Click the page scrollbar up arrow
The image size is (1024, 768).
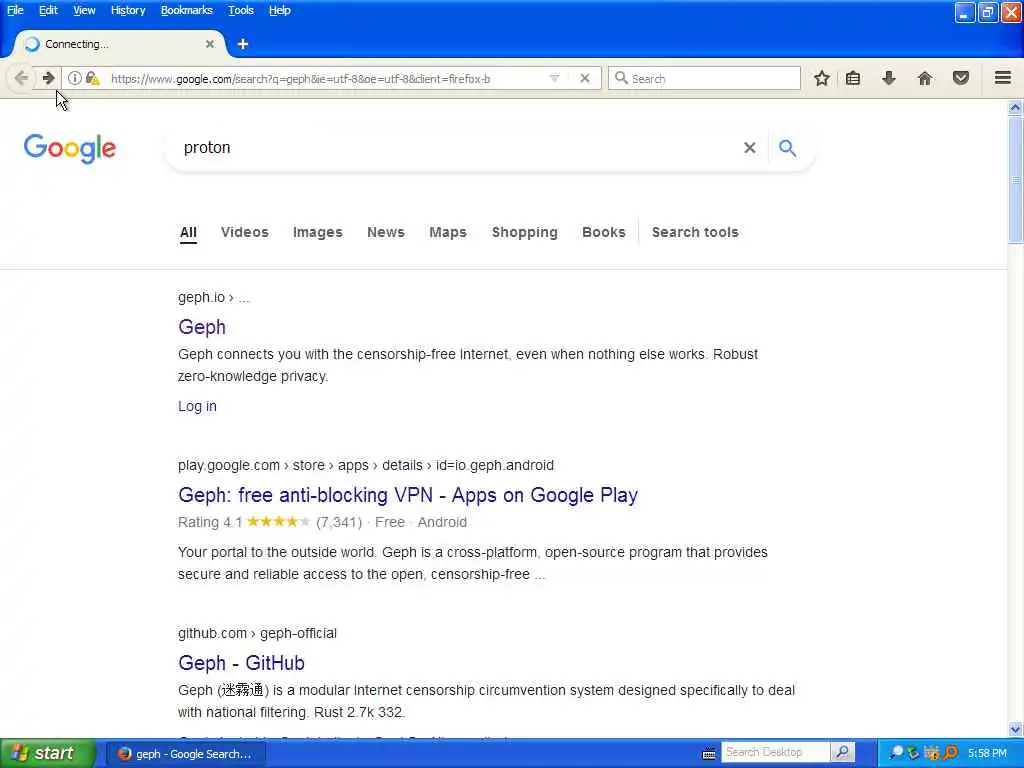pyautogui.click(x=1015, y=107)
